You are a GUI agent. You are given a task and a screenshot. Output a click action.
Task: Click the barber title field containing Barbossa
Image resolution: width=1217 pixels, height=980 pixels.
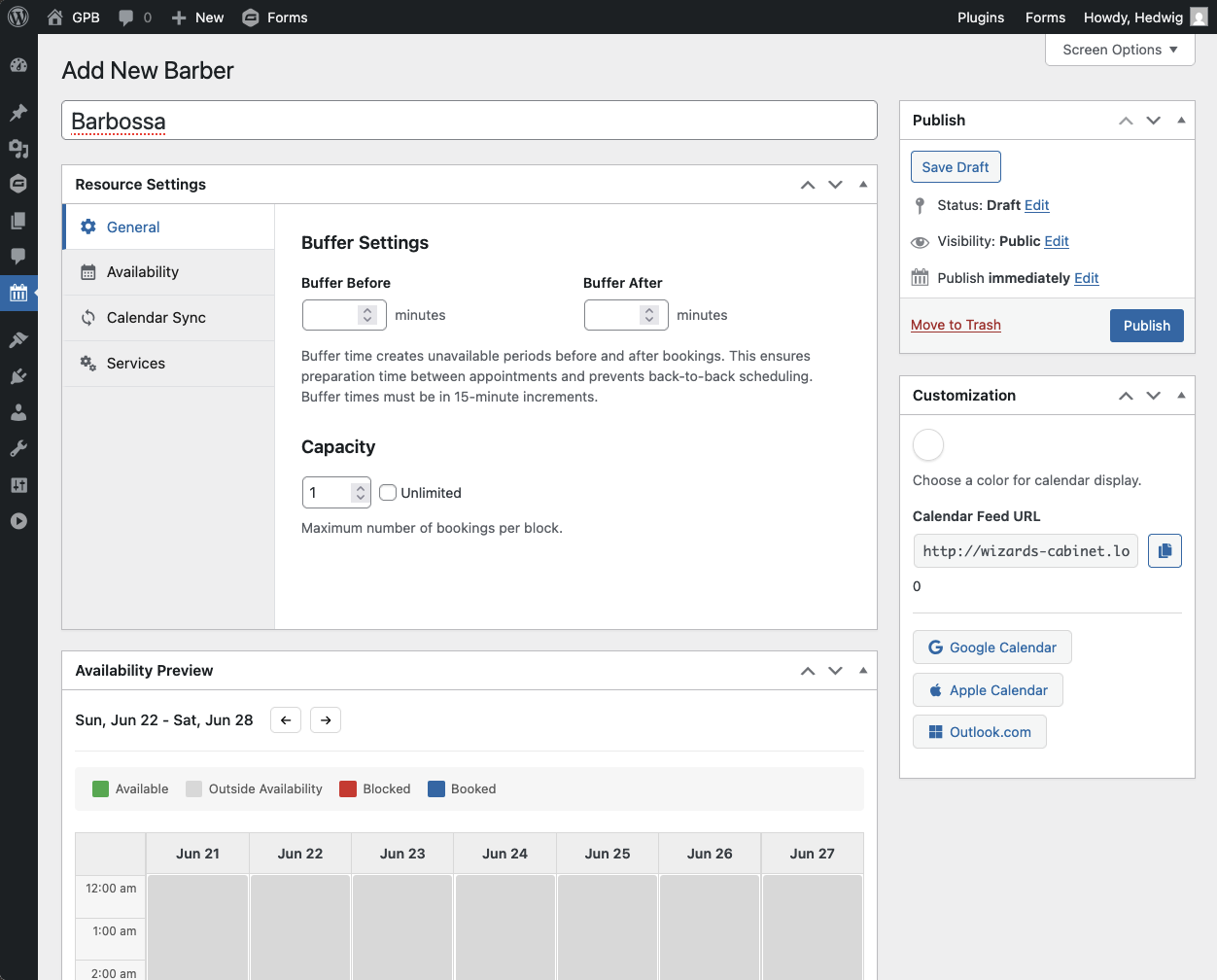pyautogui.click(x=469, y=121)
